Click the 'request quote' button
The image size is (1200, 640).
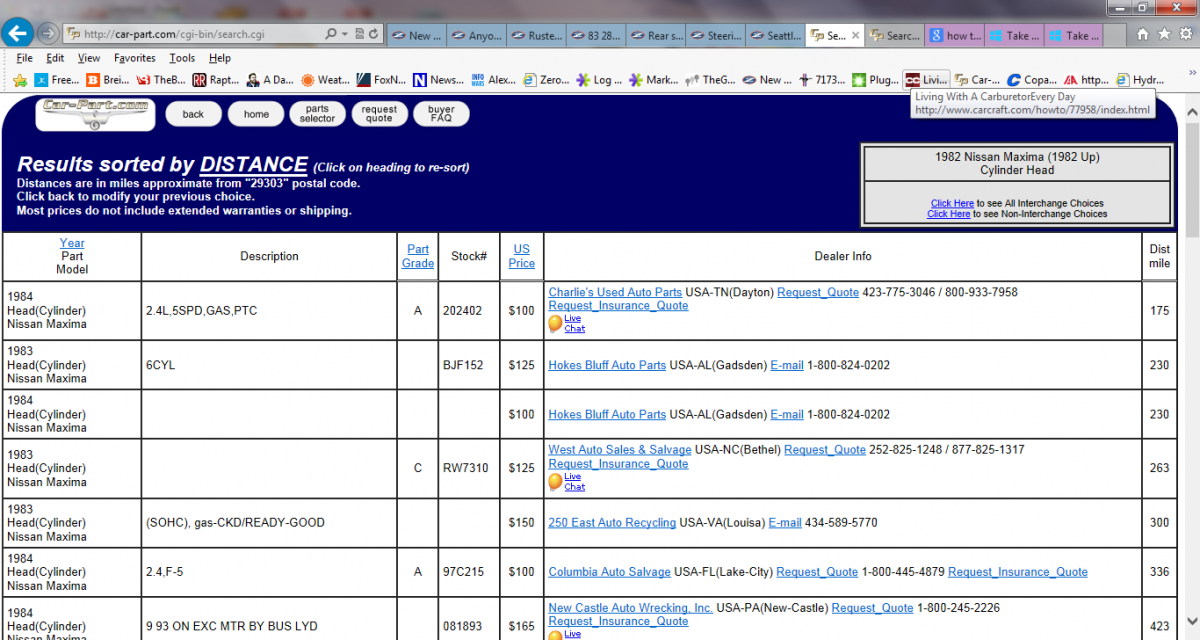click(379, 114)
